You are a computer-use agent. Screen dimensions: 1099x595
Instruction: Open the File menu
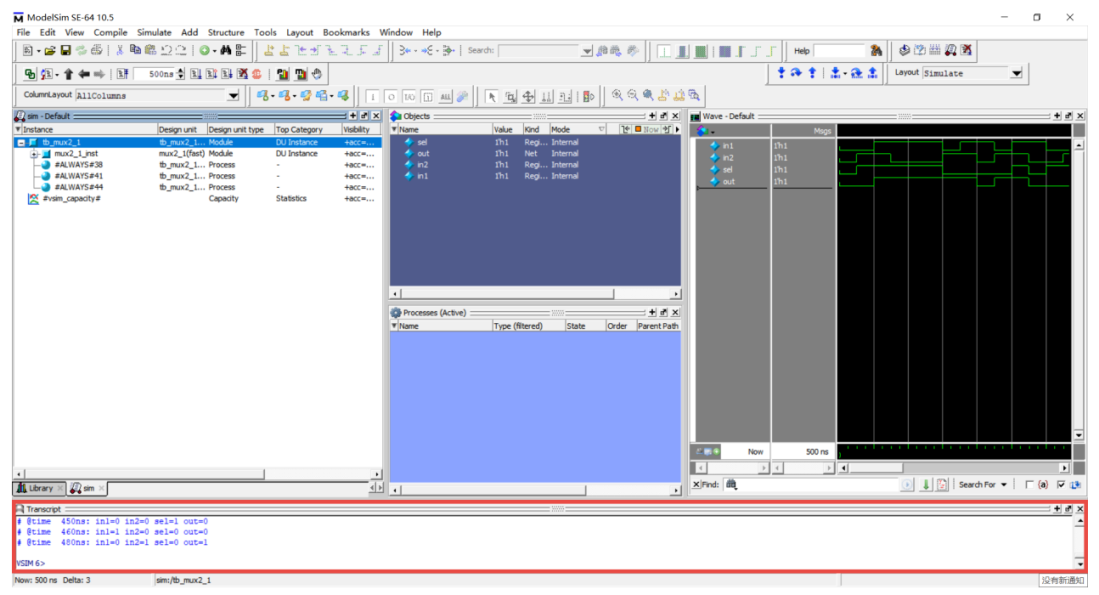tap(23, 32)
